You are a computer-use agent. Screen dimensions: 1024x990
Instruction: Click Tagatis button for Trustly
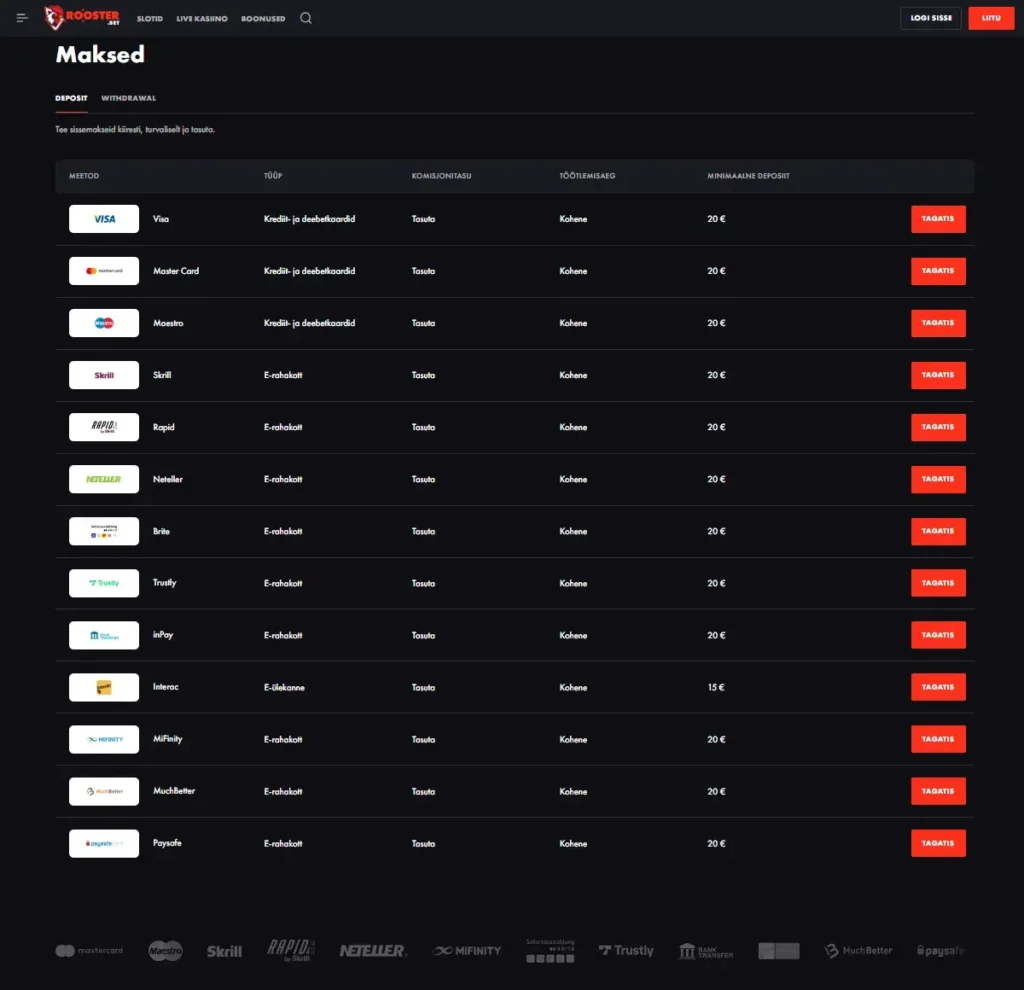(938, 583)
